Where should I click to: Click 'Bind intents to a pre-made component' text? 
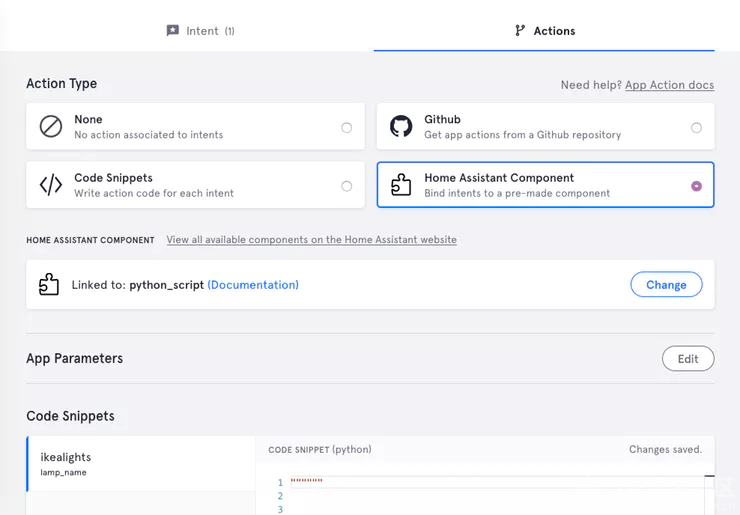517,194
